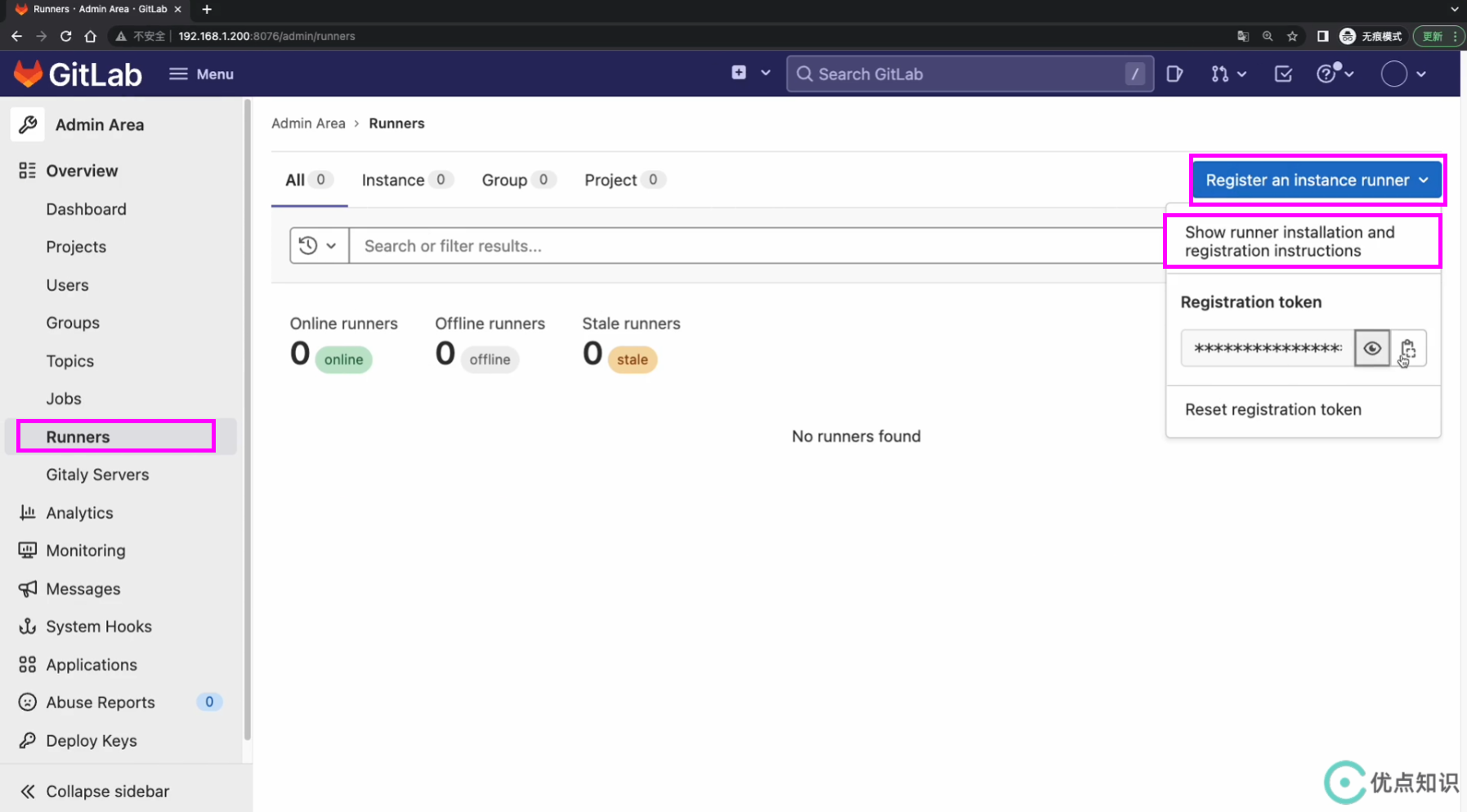Open Groups in the sidebar
The height and width of the screenshot is (812, 1467).
tap(73, 323)
